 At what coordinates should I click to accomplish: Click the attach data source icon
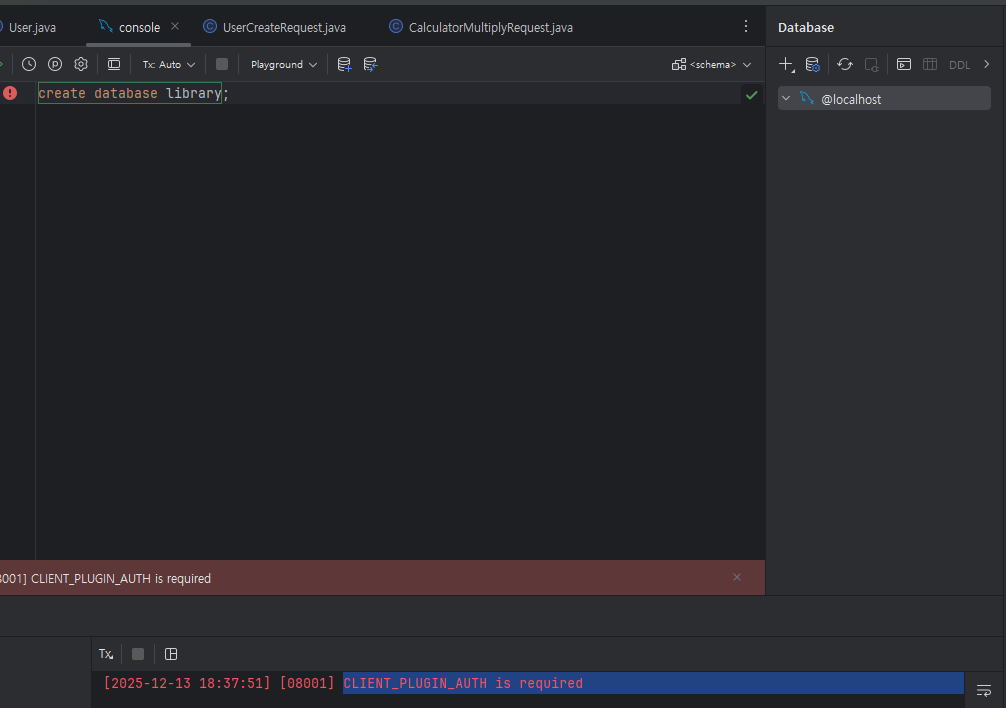[345, 64]
